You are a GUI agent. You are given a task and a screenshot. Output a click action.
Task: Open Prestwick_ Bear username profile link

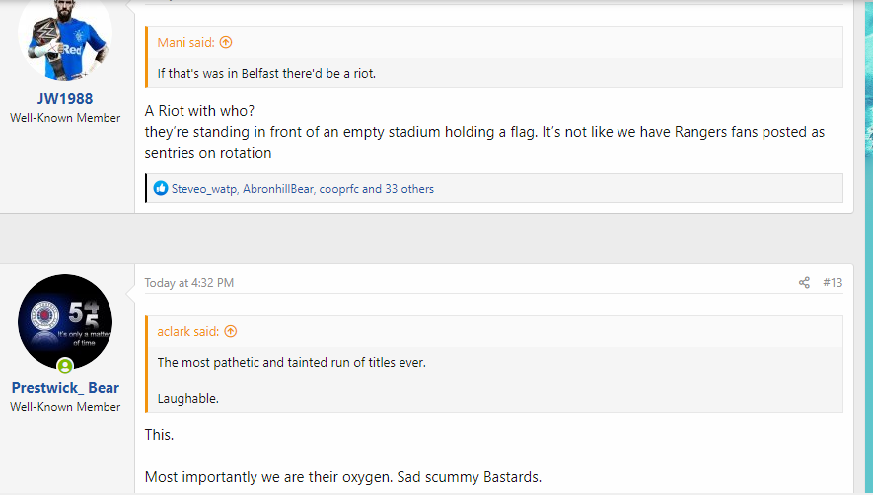pos(65,388)
